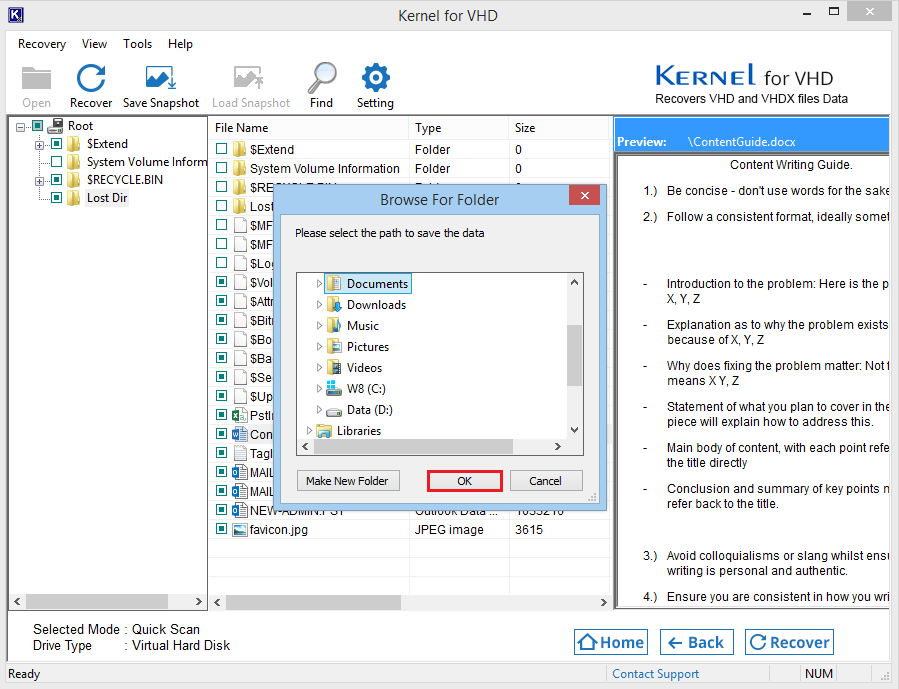The image size is (899, 689).
Task: Expand the Libraries node in dialog
Action: [x=309, y=430]
